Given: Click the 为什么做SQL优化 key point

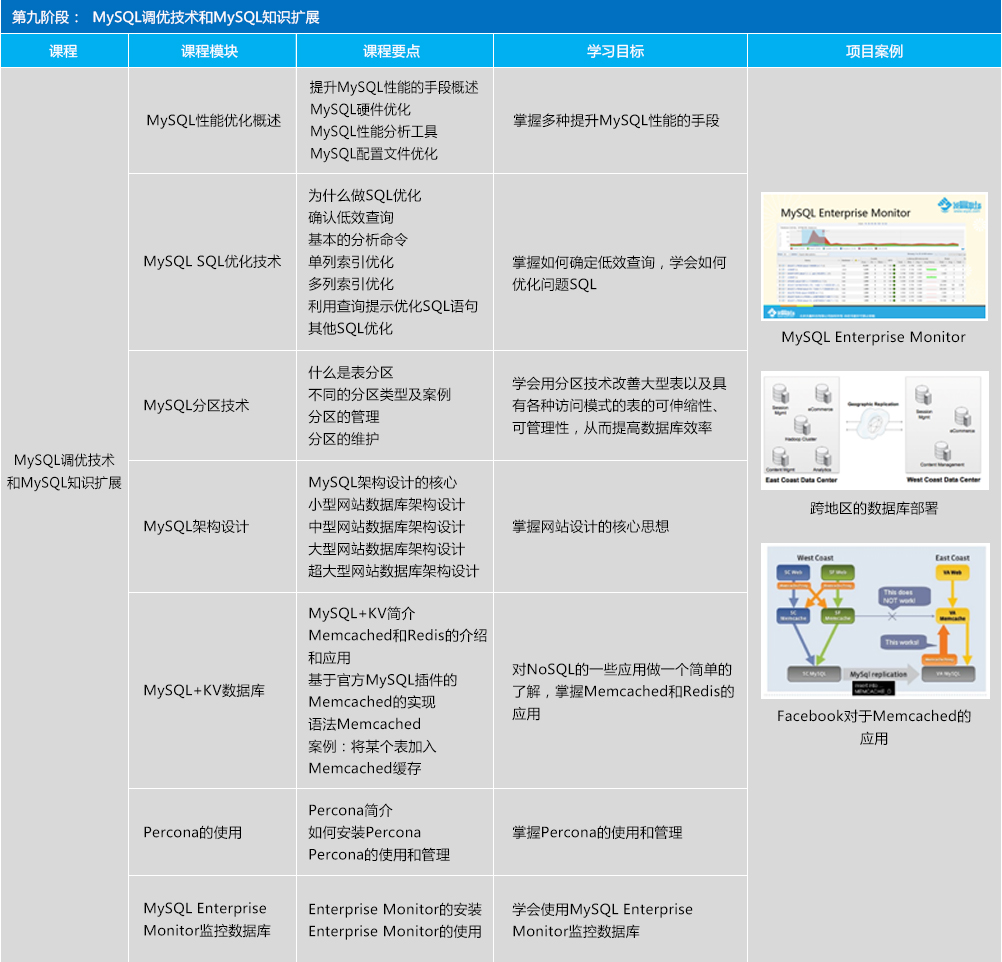Looking at the screenshot, I should point(364,196).
